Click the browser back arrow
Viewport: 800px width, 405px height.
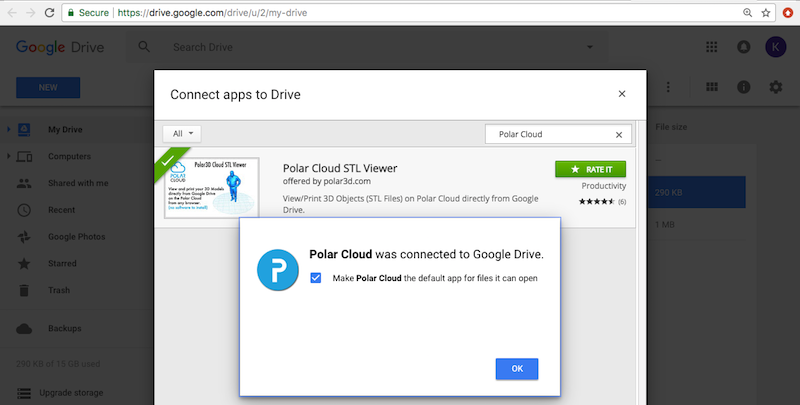(x=13, y=13)
